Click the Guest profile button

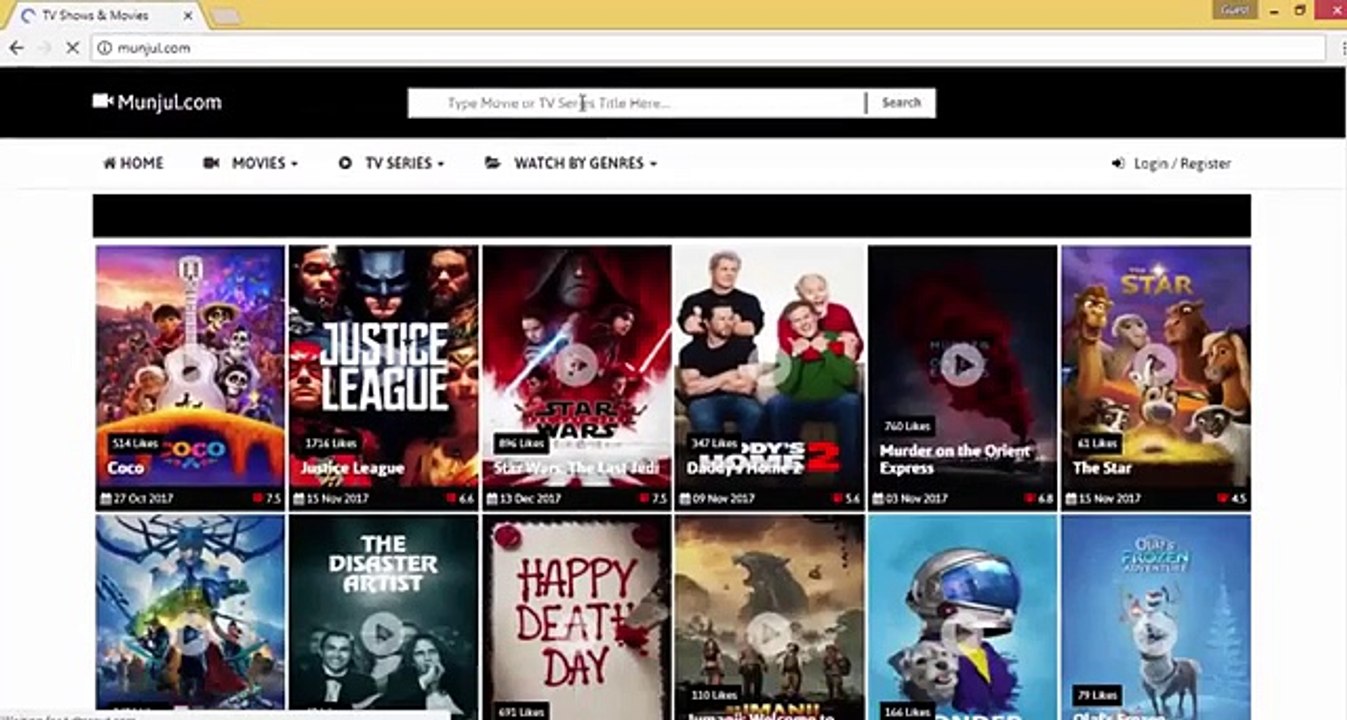click(x=1235, y=10)
